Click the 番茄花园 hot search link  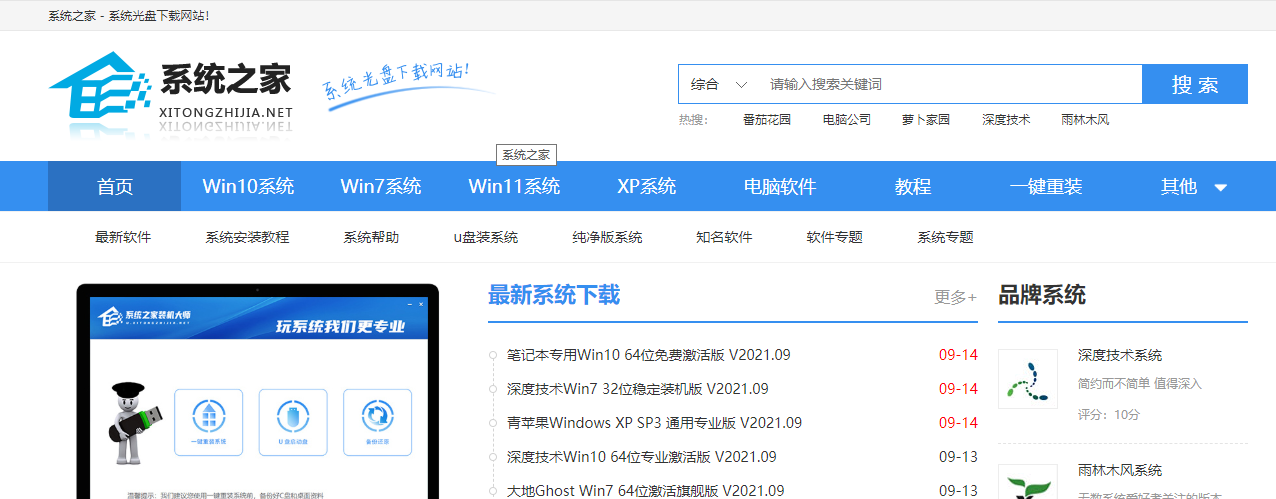(x=766, y=120)
